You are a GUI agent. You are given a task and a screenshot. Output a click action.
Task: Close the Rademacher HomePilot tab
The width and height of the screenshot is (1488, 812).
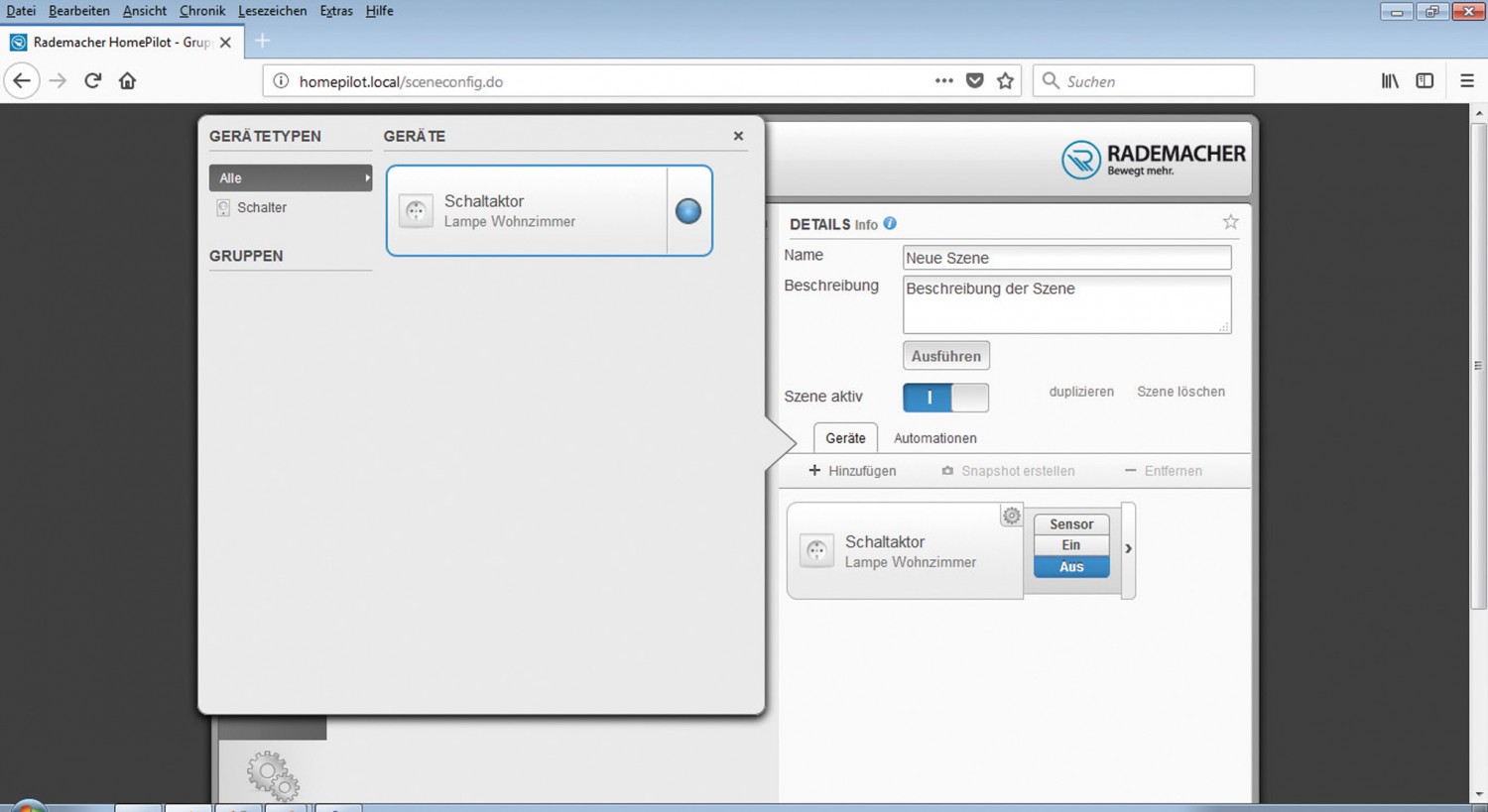click(225, 43)
